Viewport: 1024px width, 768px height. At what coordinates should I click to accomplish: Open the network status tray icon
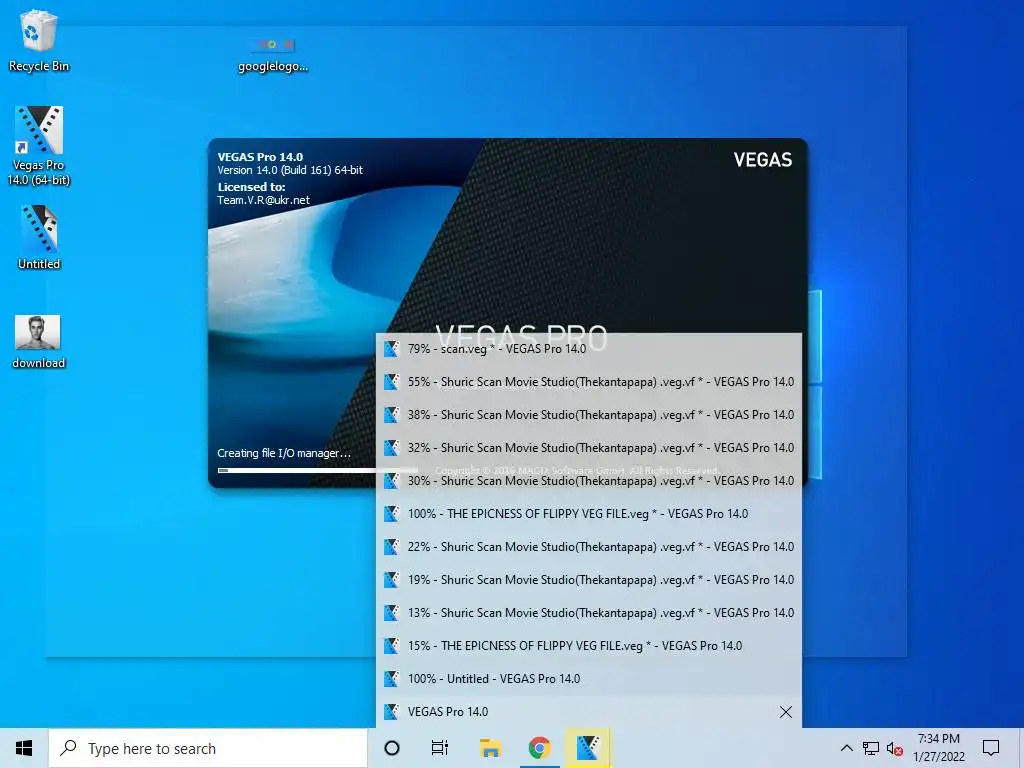pos(871,748)
